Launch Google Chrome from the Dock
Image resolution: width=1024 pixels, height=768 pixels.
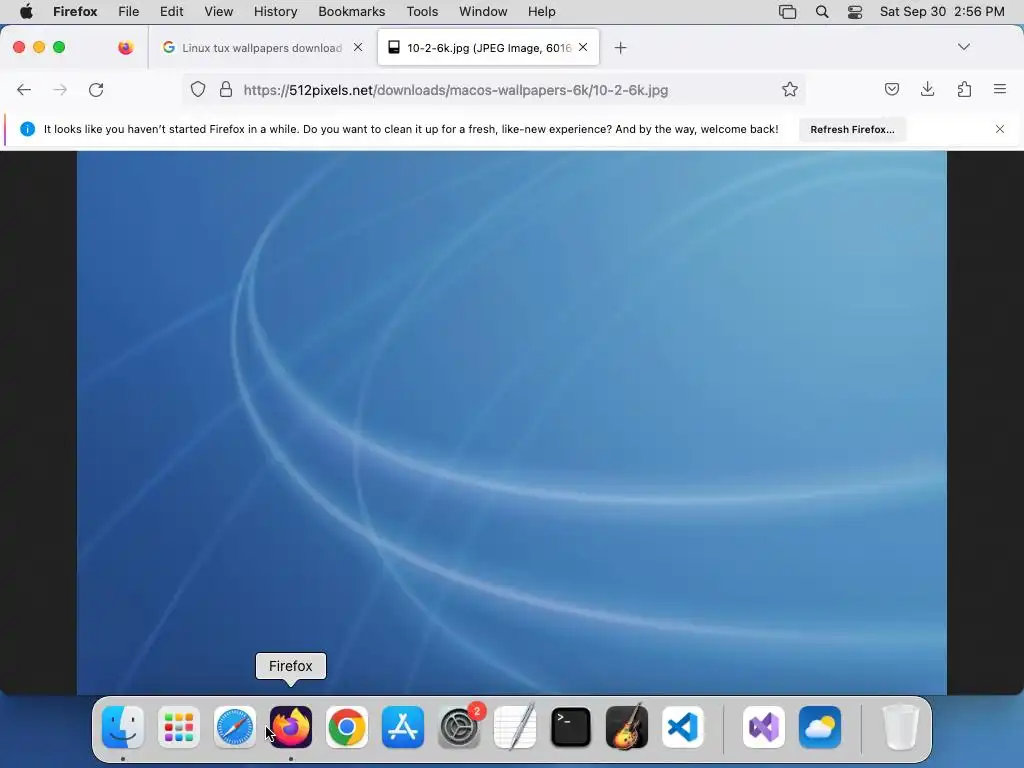[347, 727]
